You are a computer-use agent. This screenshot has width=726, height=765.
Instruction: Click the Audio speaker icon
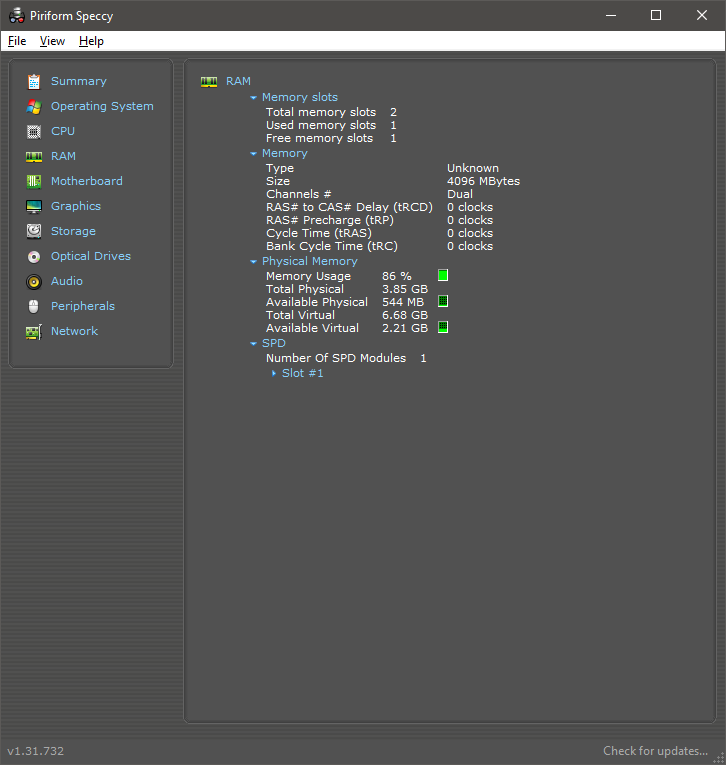[34, 282]
